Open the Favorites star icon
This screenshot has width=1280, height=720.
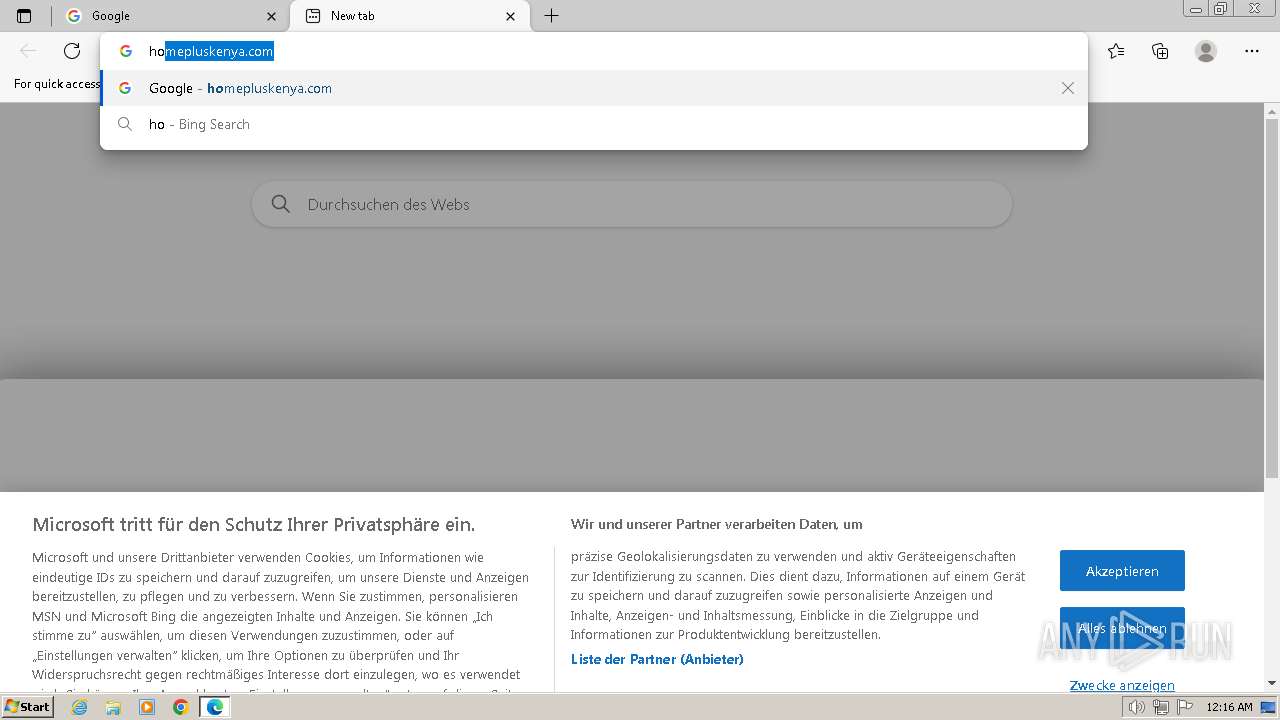tap(1116, 51)
